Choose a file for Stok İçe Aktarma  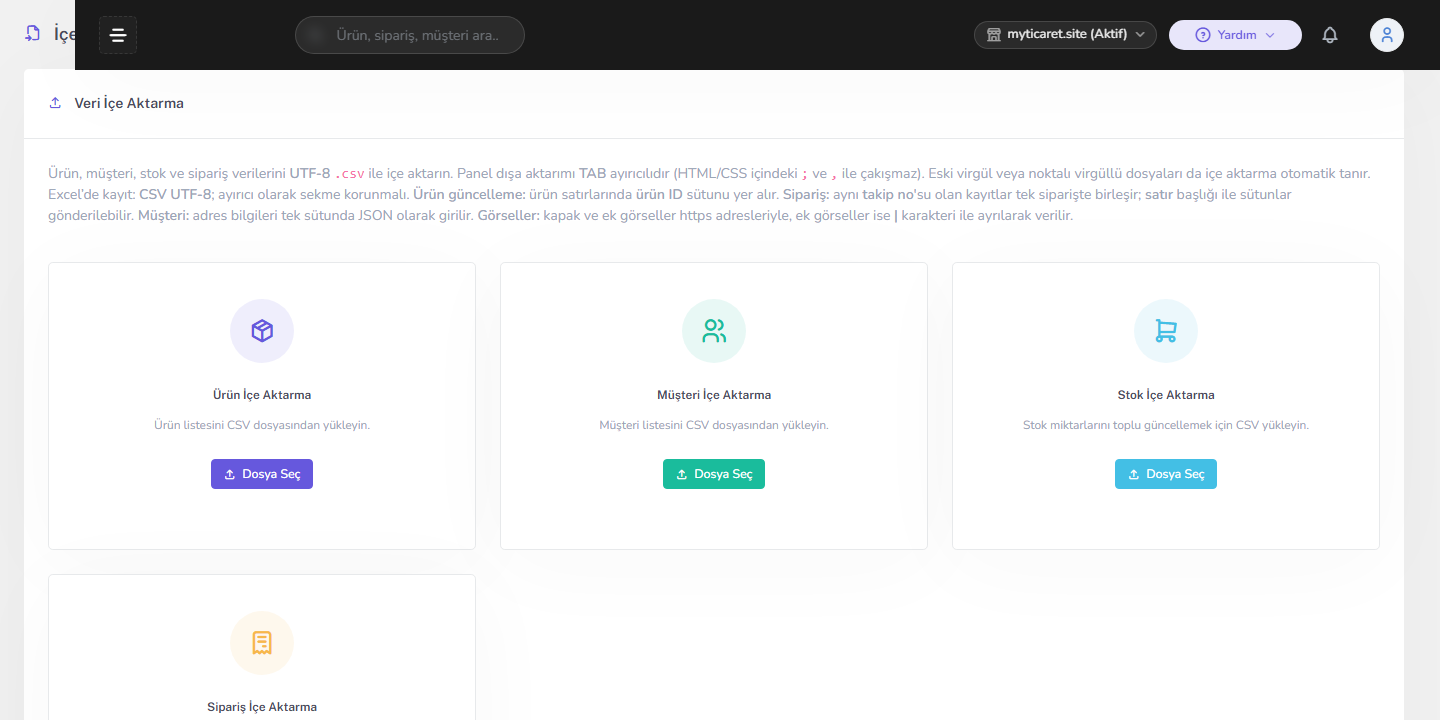click(1166, 474)
